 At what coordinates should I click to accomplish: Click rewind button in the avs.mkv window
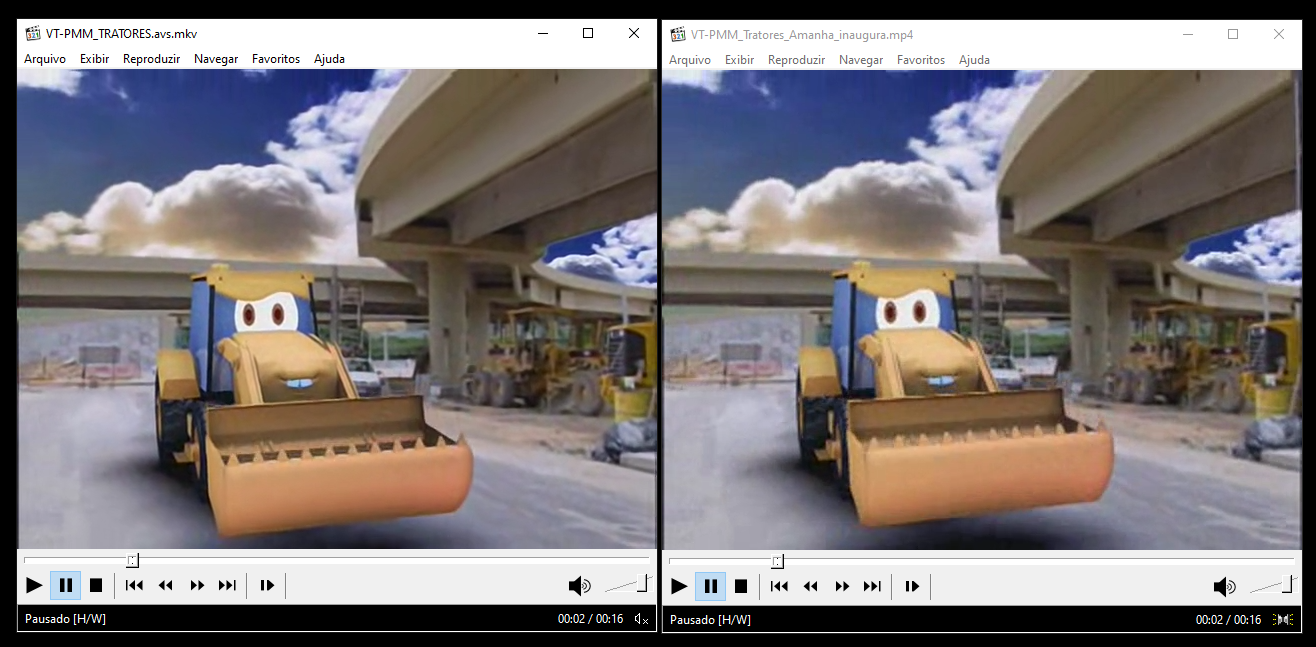[x=166, y=585]
